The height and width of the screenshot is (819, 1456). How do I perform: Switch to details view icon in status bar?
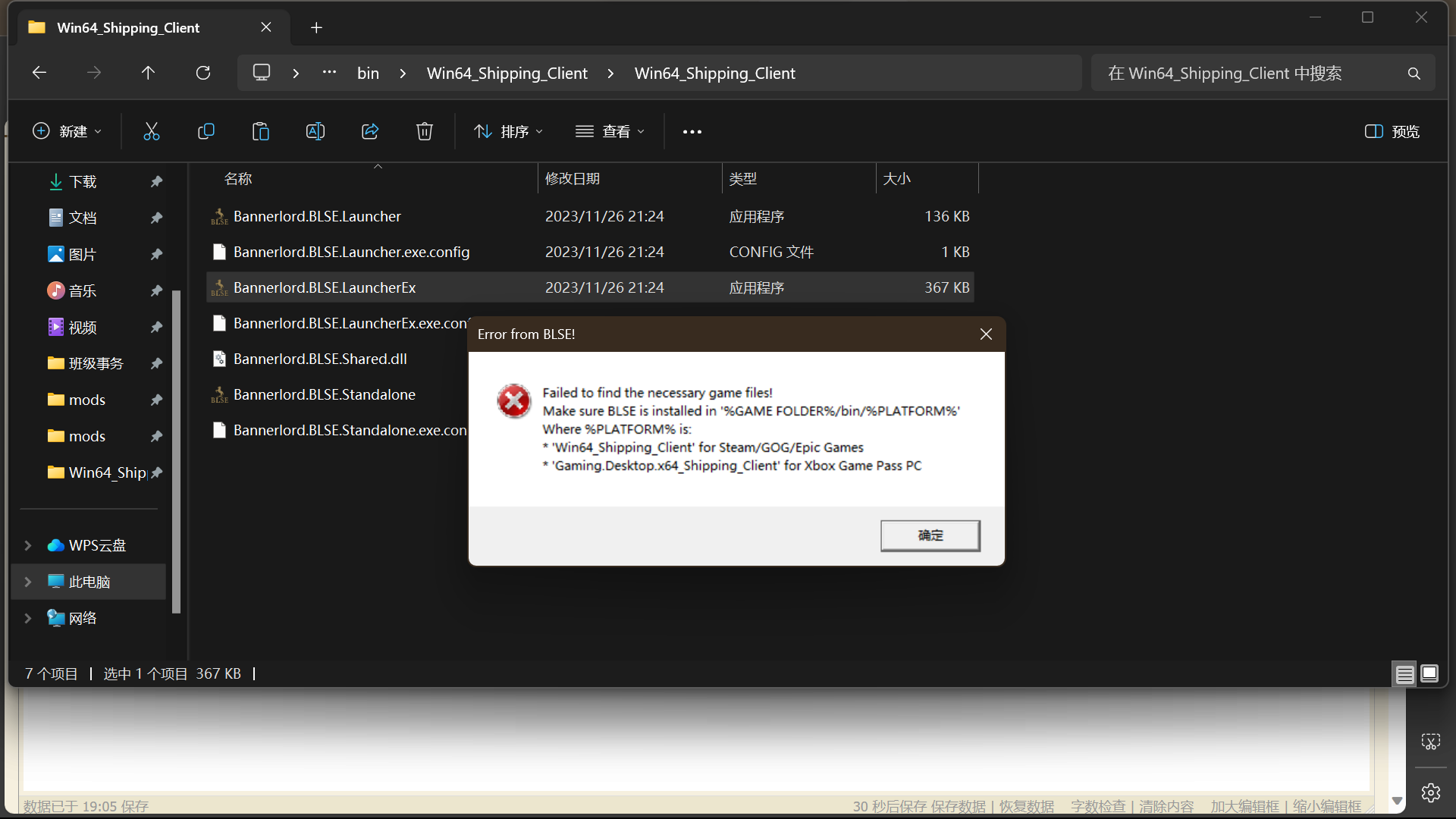click(x=1404, y=673)
